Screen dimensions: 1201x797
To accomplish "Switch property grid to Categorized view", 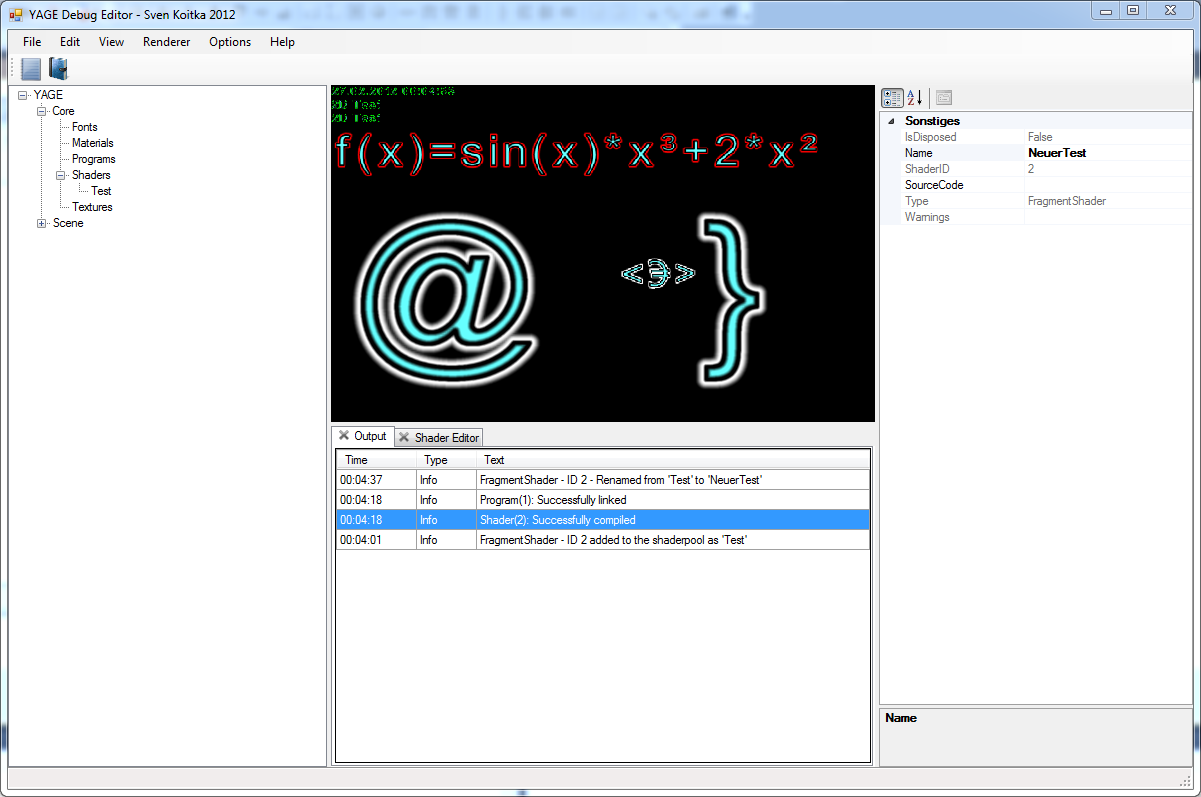I will coord(891,98).
